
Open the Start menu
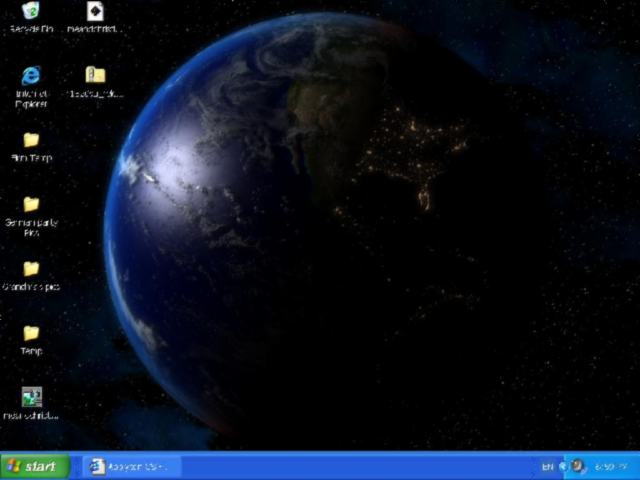tap(35, 466)
